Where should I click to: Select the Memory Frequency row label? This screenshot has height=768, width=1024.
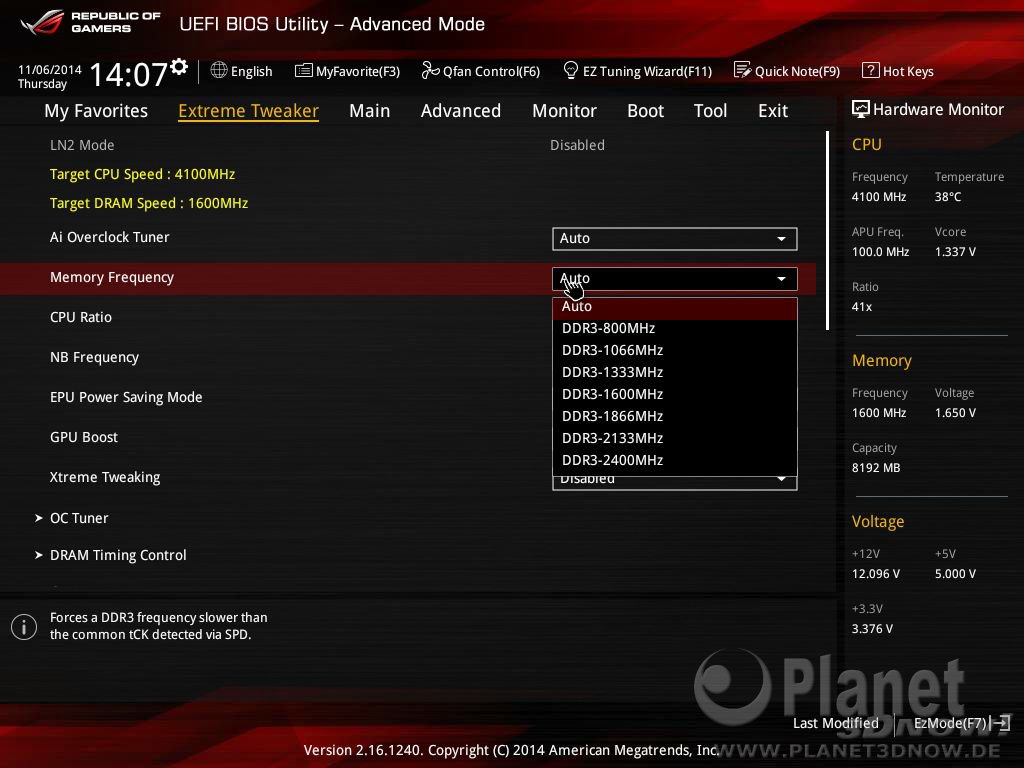pos(112,278)
